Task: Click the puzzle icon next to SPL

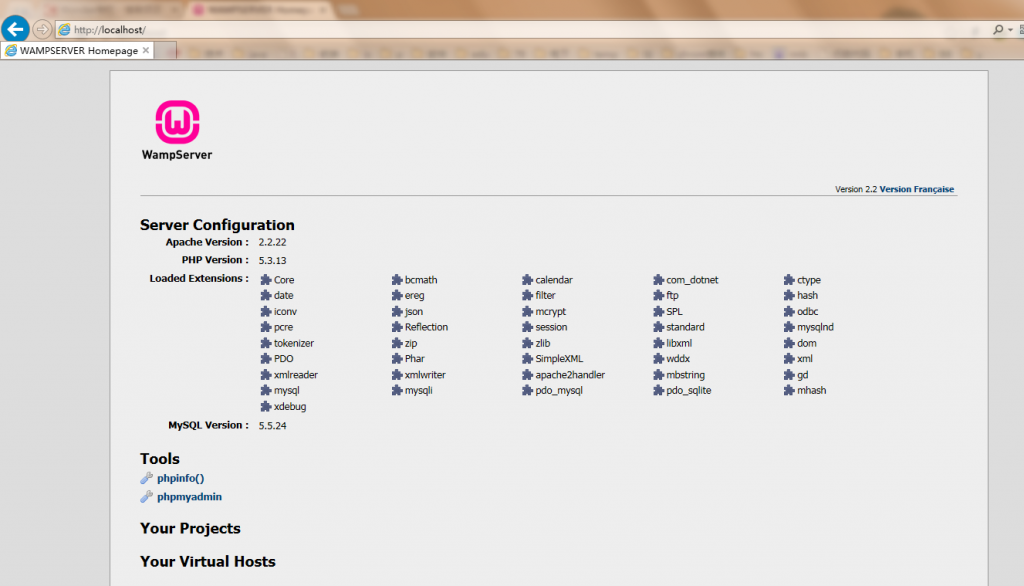Action: click(x=658, y=312)
